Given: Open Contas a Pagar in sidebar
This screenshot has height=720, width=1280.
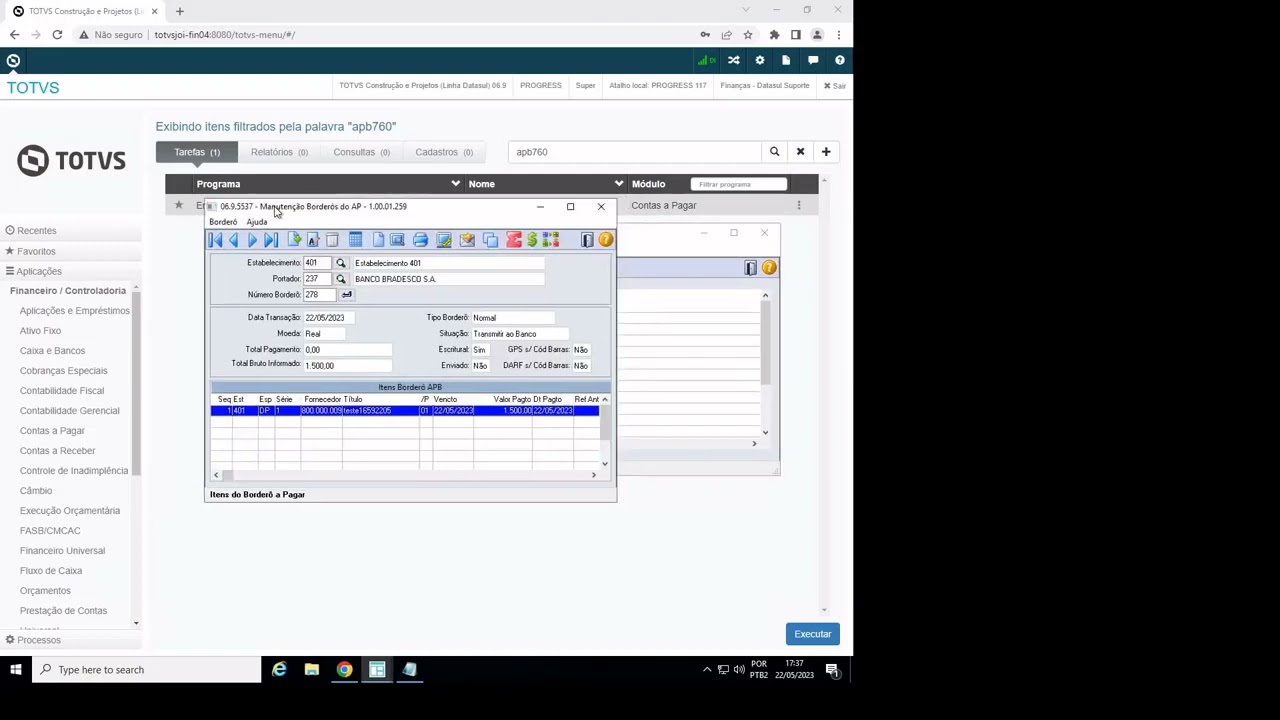Looking at the screenshot, I should point(52,431).
